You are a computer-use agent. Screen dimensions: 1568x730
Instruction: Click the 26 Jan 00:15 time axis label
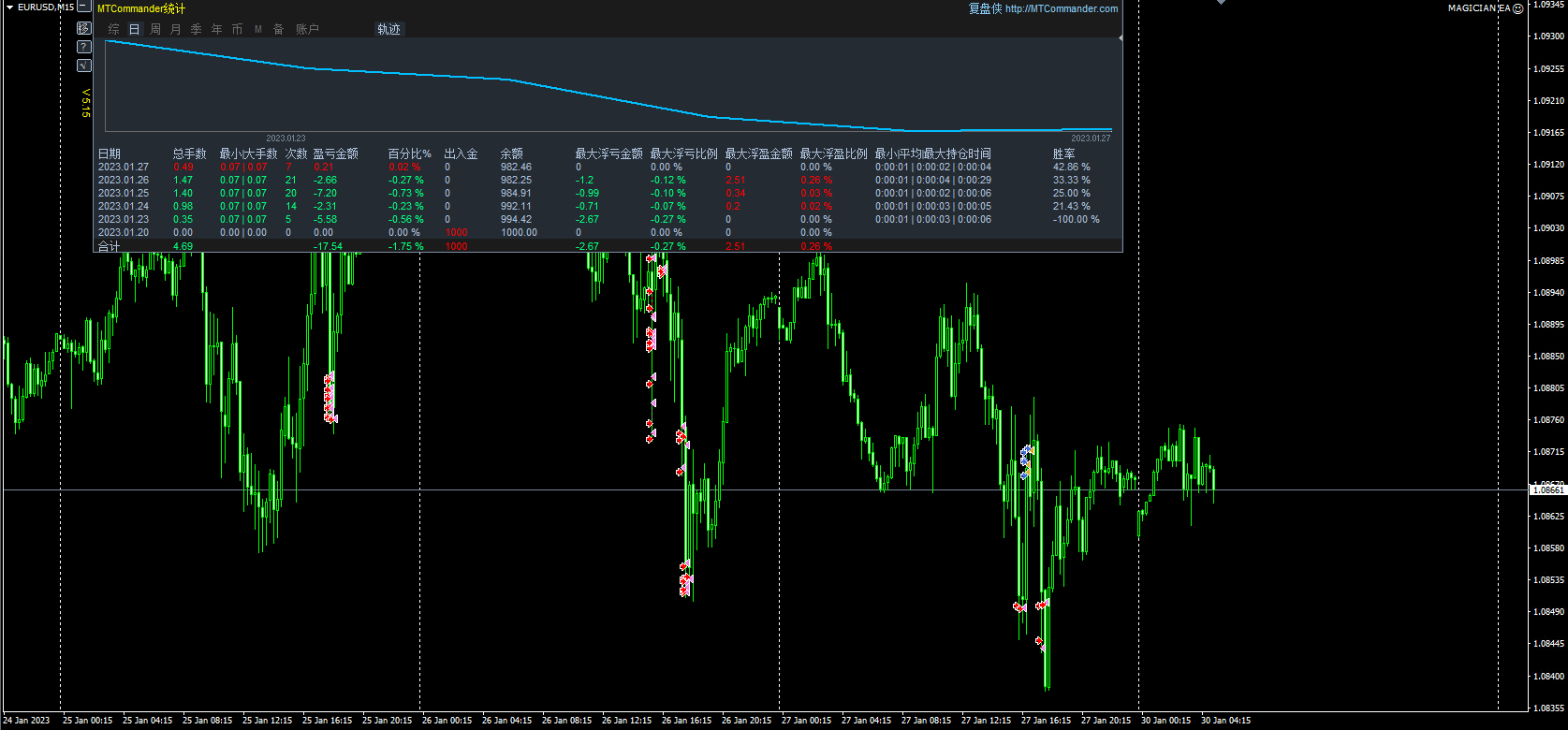[447, 721]
